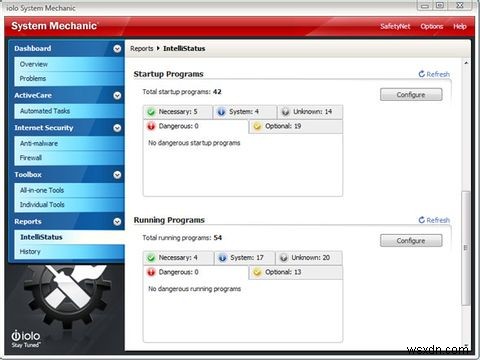Refresh the Running Programs list
The width and height of the screenshot is (480, 360).
434,220
